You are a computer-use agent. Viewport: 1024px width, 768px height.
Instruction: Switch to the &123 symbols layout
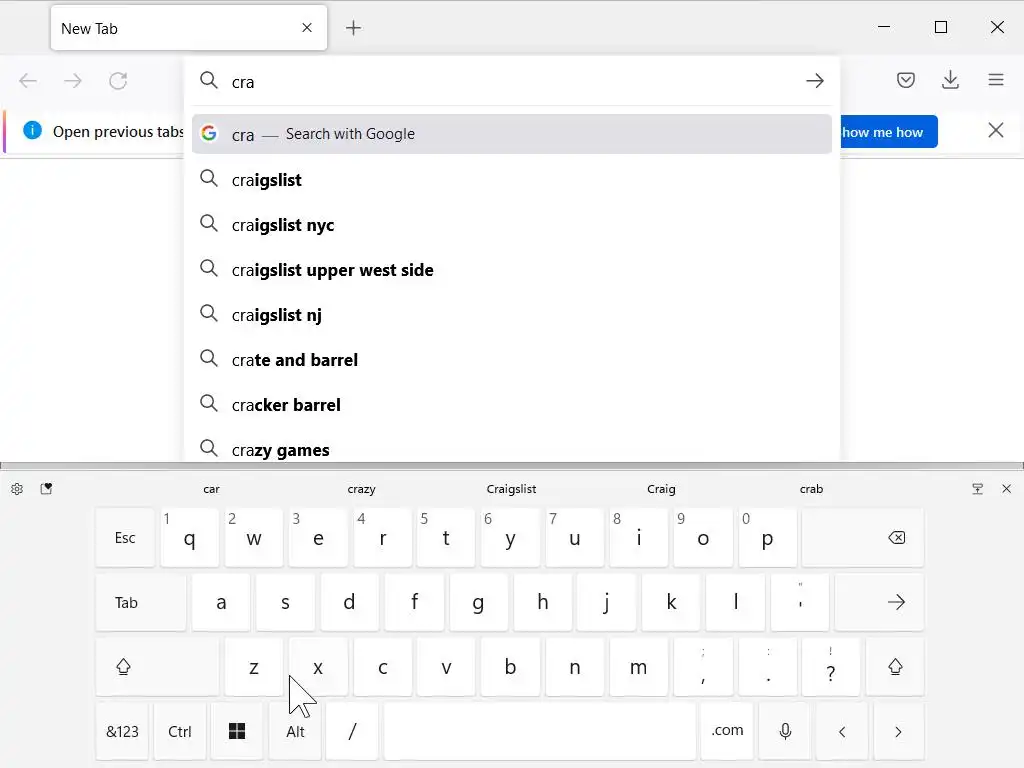123,731
